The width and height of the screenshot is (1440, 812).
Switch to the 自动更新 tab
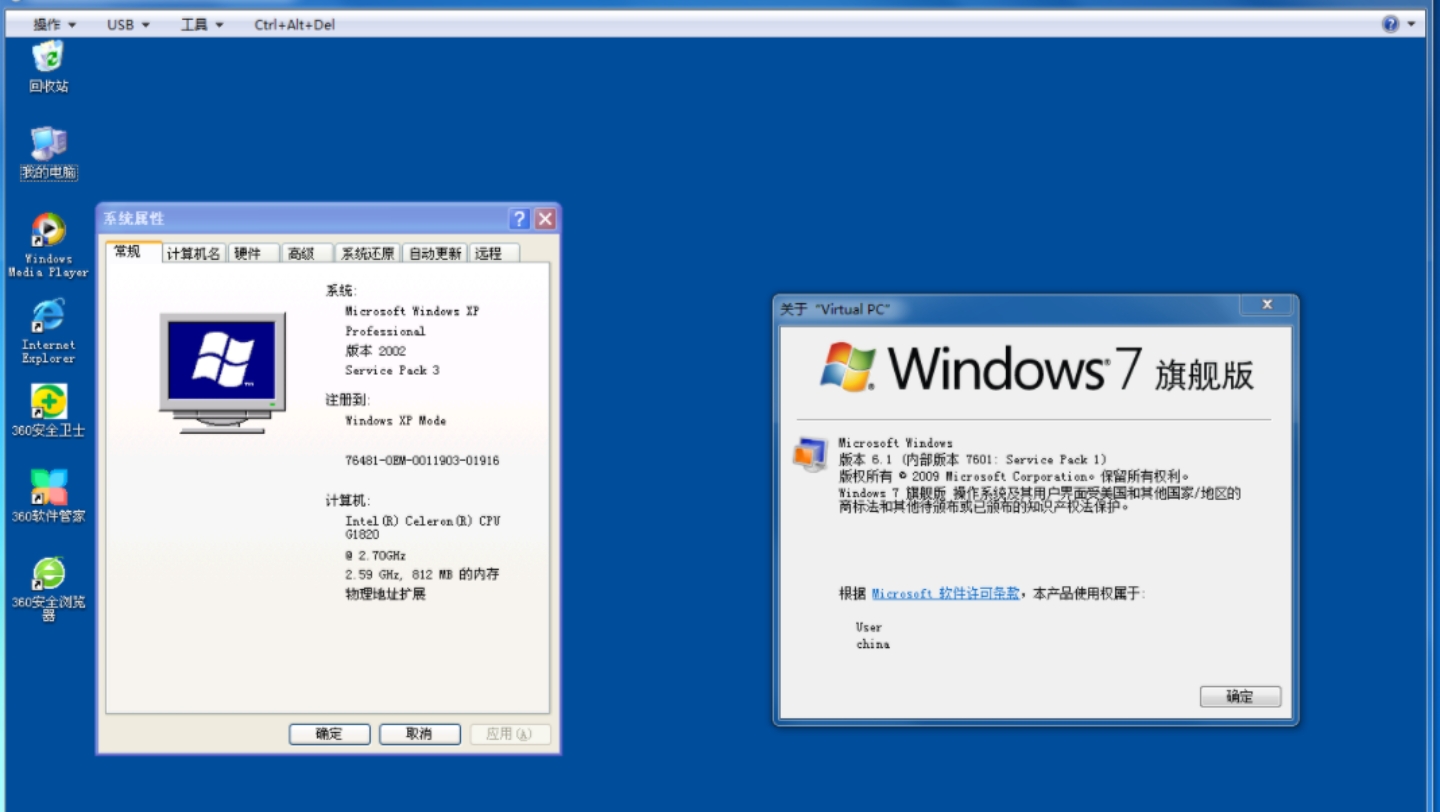tap(435, 254)
